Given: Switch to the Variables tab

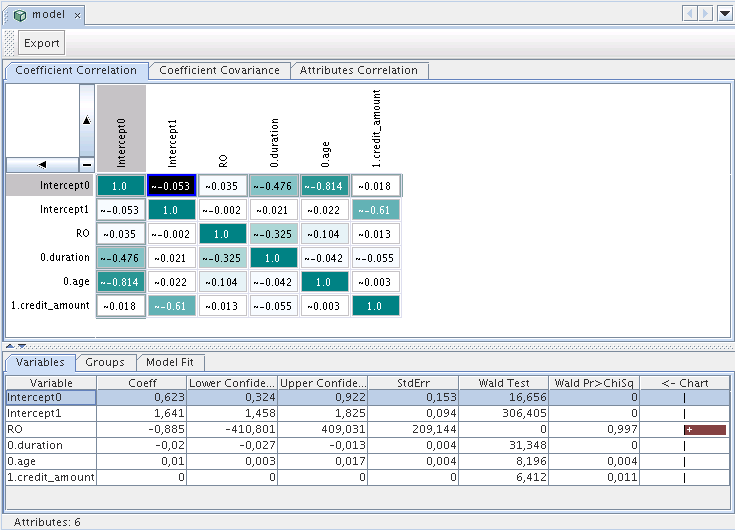Looking at the screenshot, I should (x=40, y=362).
